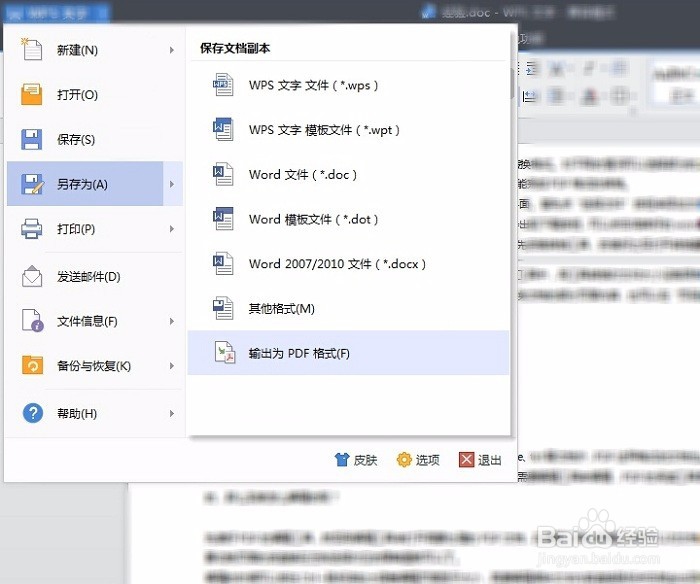
Task: Save as Word 文件 (*.doc)
Action: 348,174
